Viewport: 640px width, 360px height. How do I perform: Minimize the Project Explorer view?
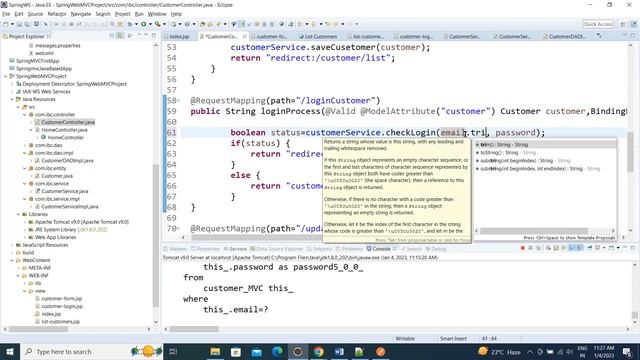tap(146, 36)
